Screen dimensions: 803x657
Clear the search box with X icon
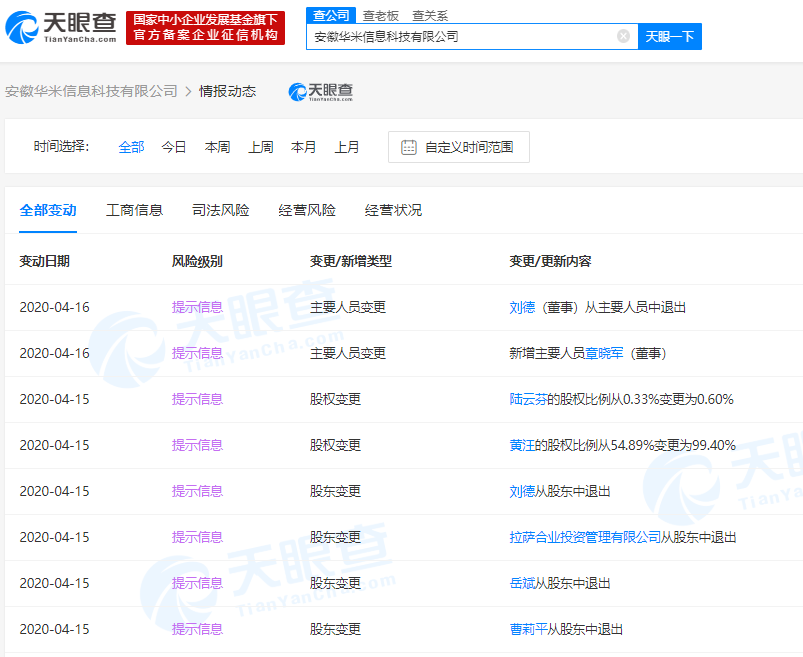pyautogui.click(x=623, y=37)
